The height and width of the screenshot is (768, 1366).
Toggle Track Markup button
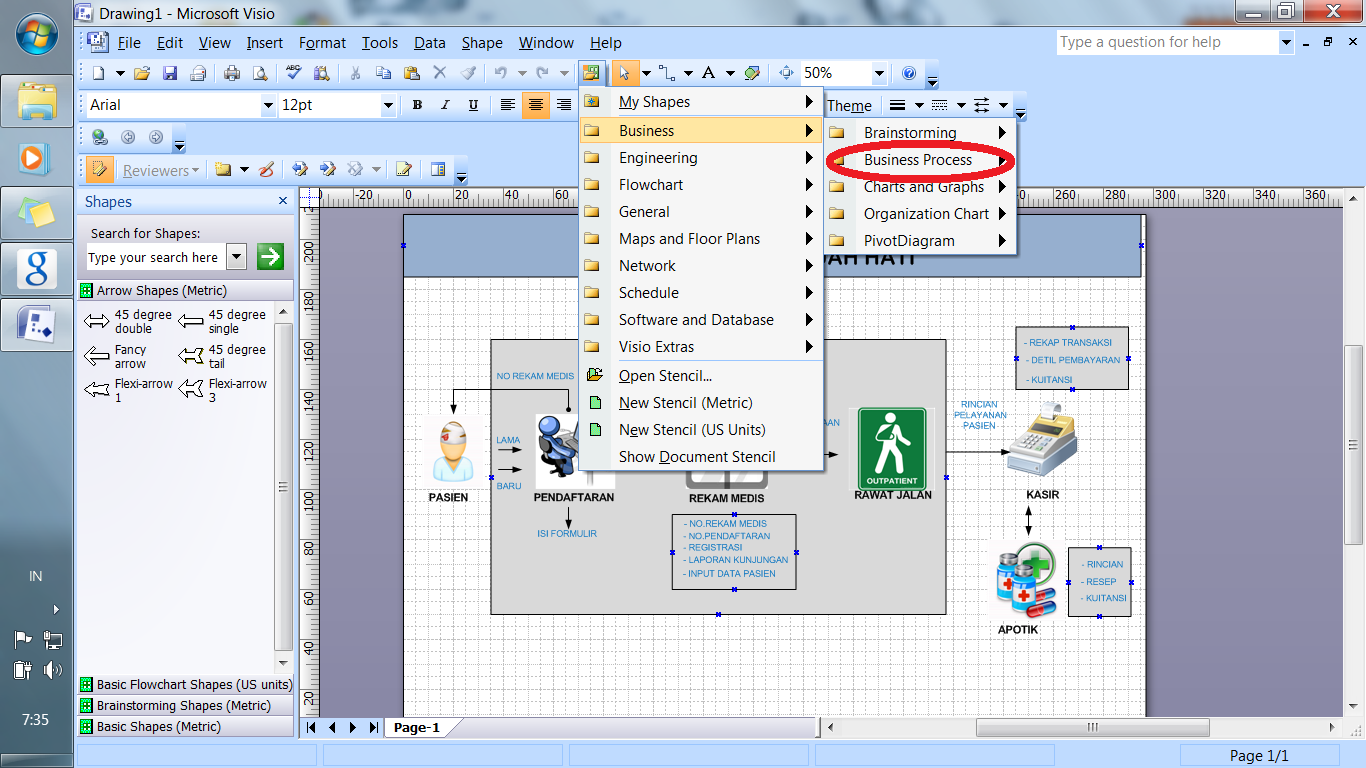point(99,170)
